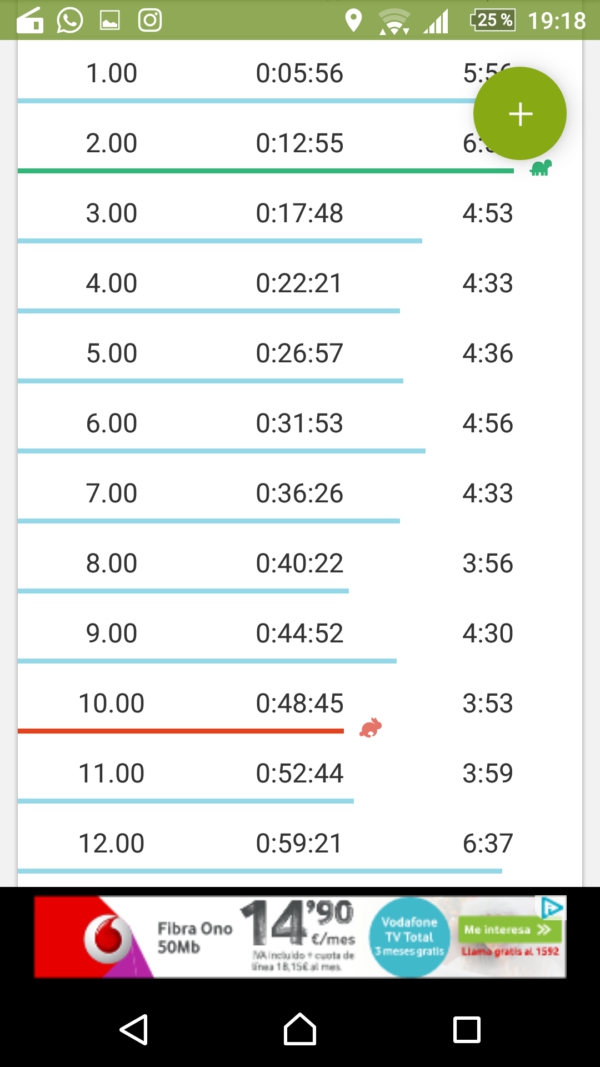Image resolution: width=600 pixels, height=1067 pixels.
Task: Tap the Fibra Ono 50Mb ad text
Action: click(195, 937)
